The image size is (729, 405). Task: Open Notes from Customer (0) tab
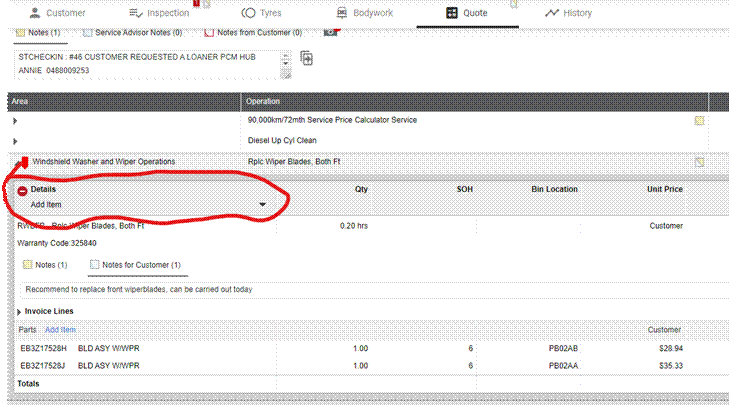(253, 33)
